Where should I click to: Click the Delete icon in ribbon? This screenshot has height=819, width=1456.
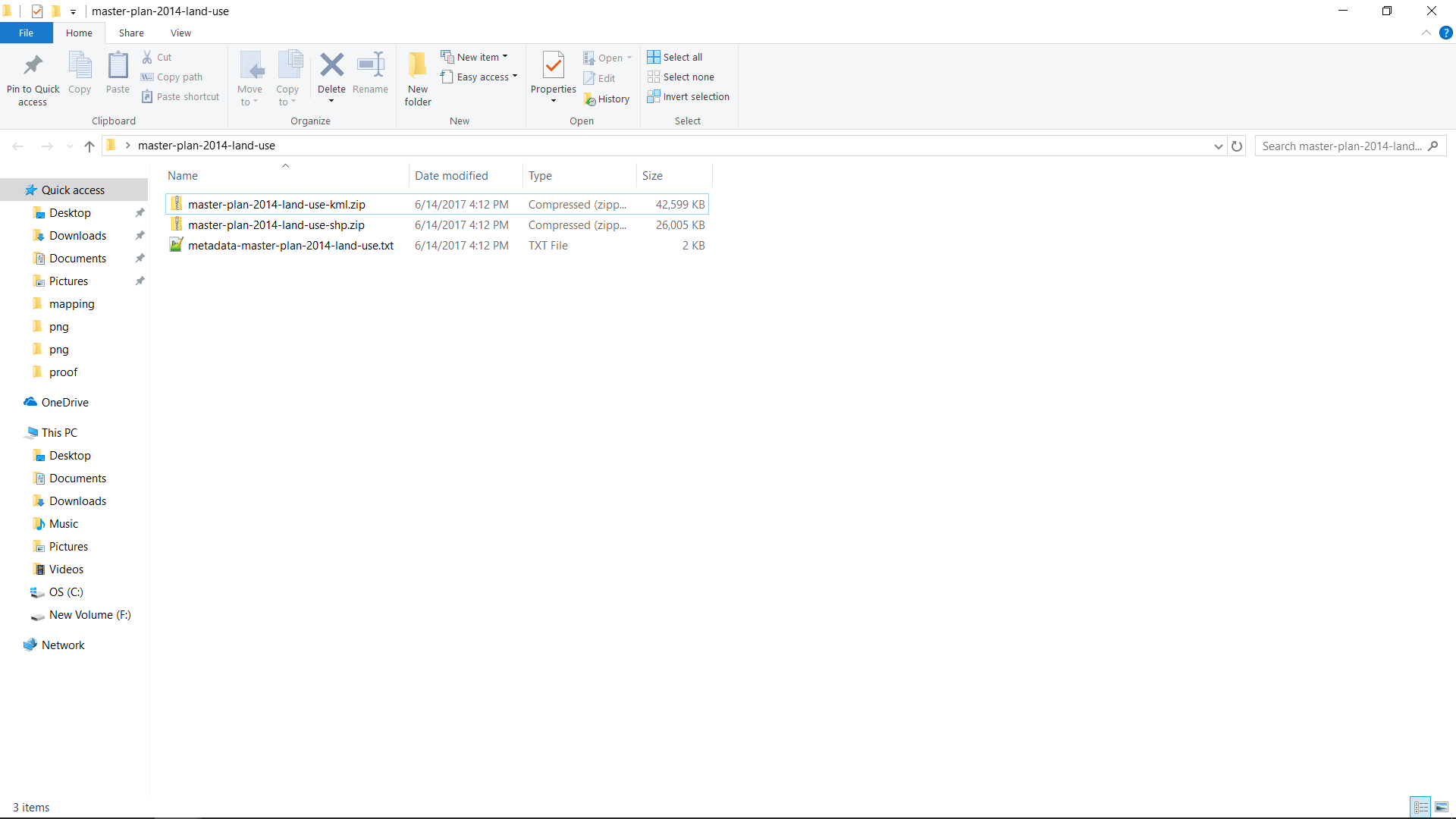tap(331, 66)
